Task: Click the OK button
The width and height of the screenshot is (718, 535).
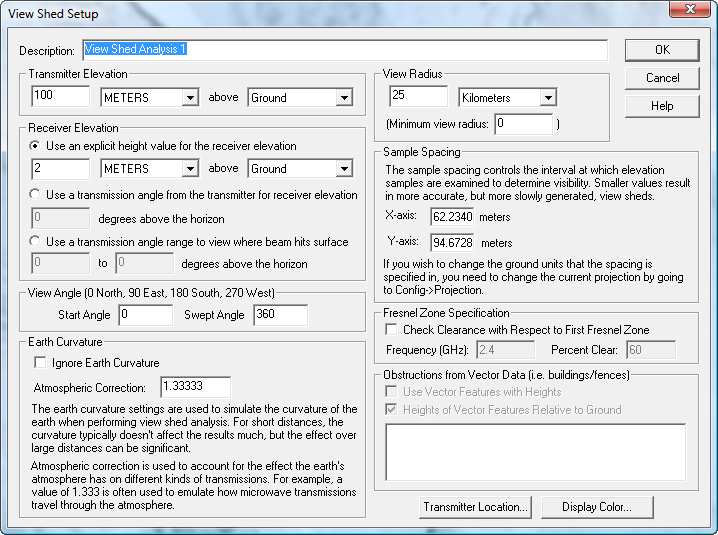Action: pyautogui.click(x=662, y=50)
